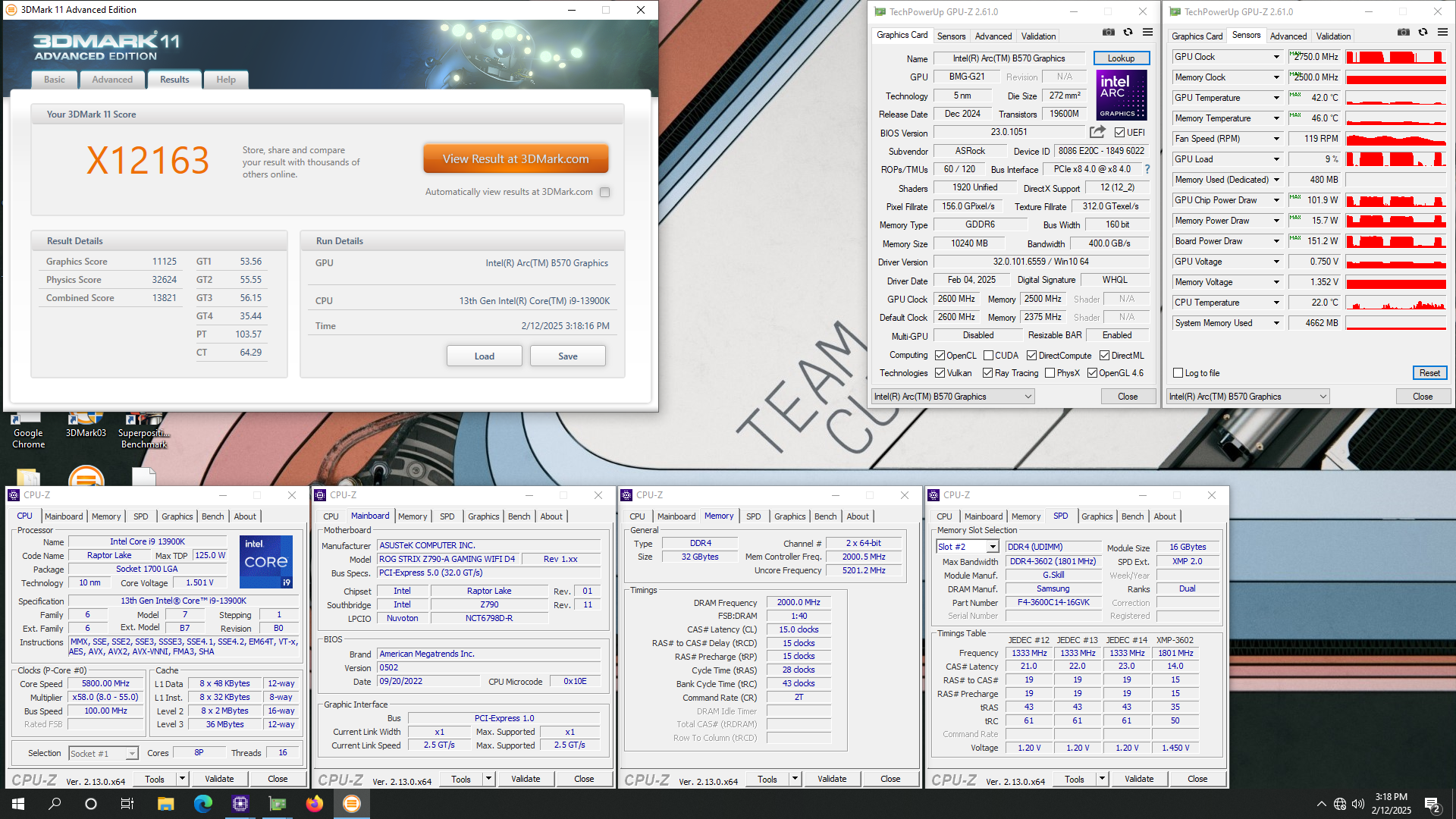
Task: Click refresh icon in GPU-Z Sensors window
Action: coord(1423,33)
